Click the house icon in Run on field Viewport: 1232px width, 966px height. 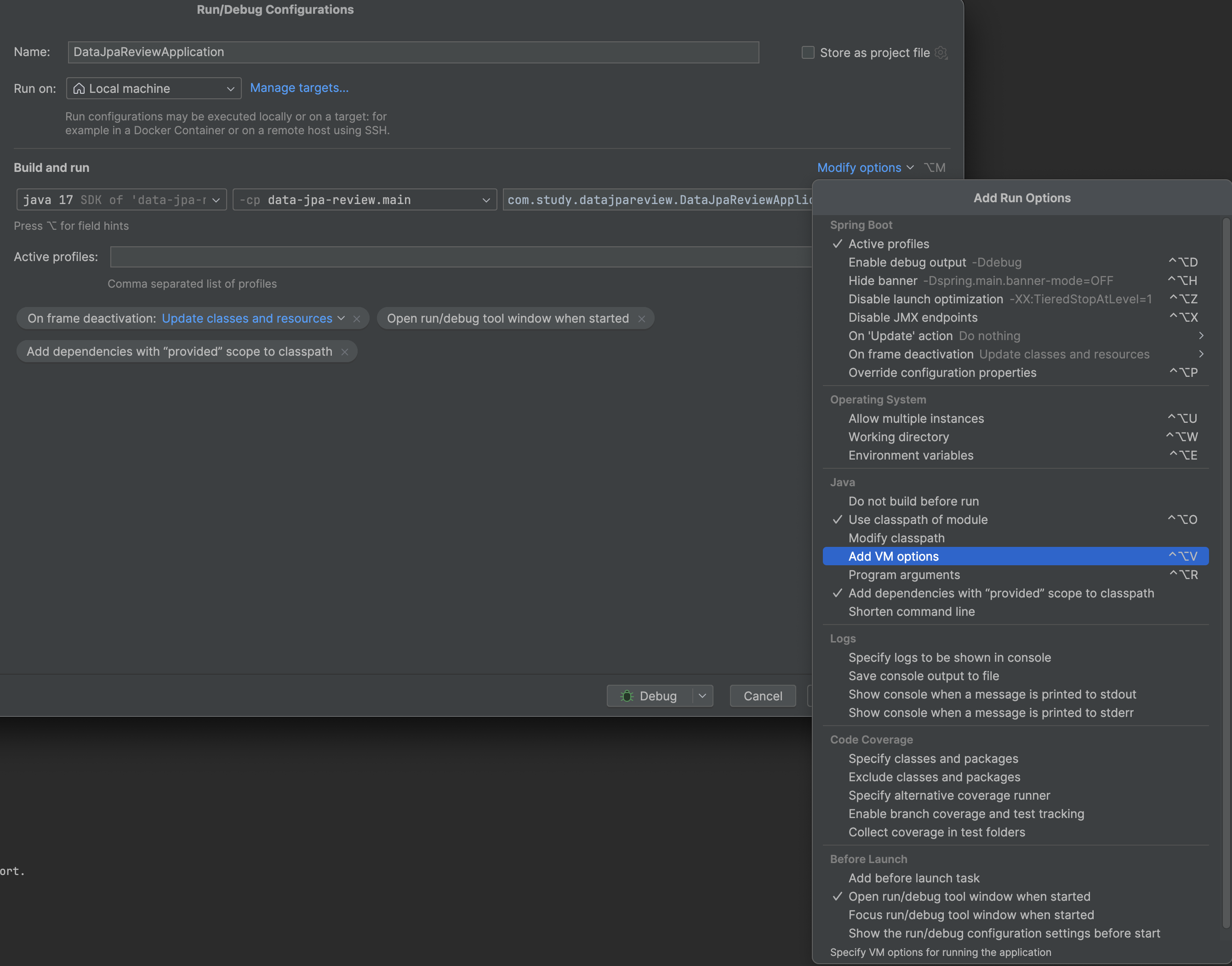79,89
